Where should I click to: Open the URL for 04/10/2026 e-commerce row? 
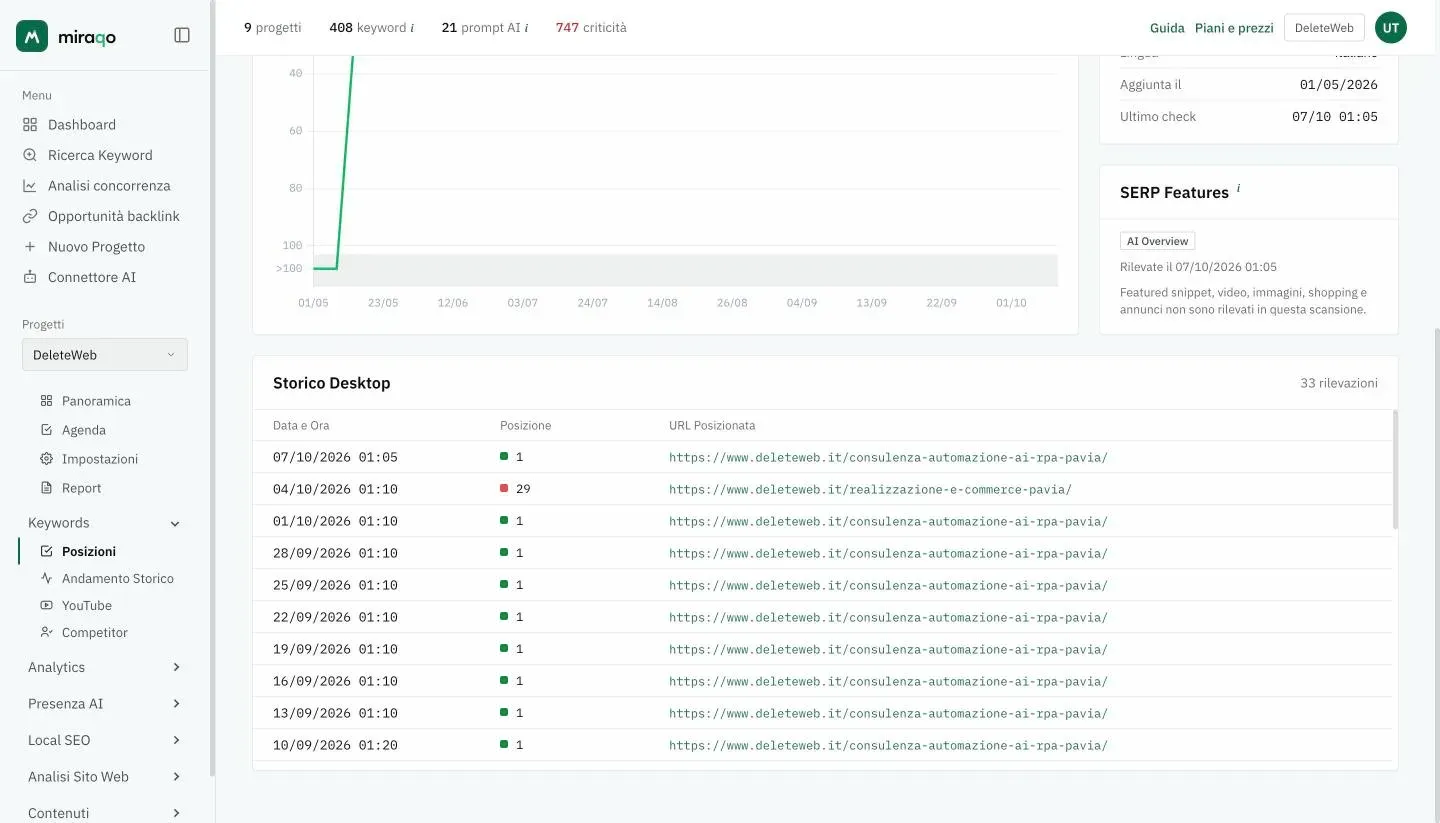[870, 489]
